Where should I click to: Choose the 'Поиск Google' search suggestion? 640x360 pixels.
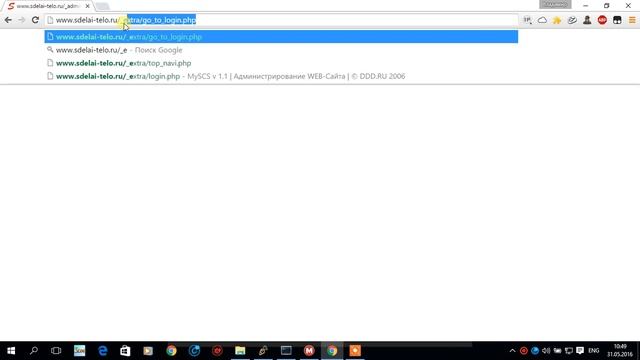tap(281, 50)
